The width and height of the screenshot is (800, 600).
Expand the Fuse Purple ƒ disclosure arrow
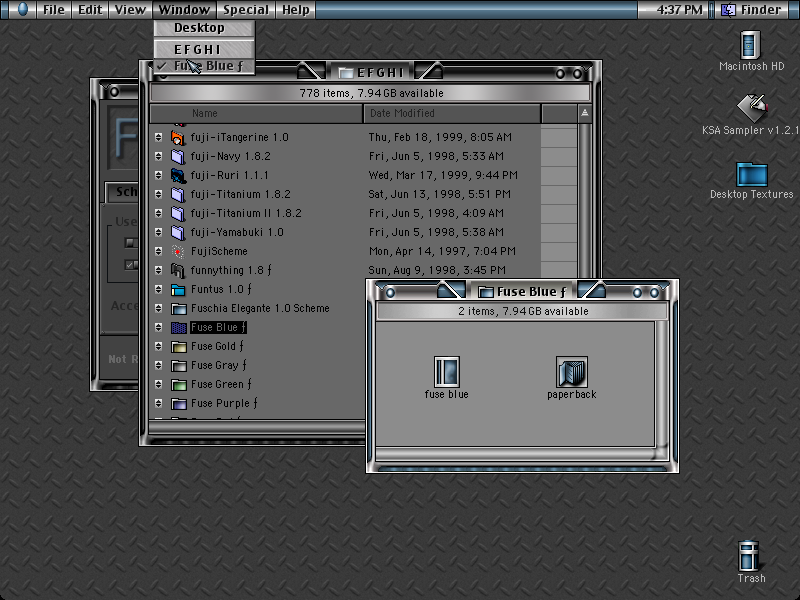158,404
